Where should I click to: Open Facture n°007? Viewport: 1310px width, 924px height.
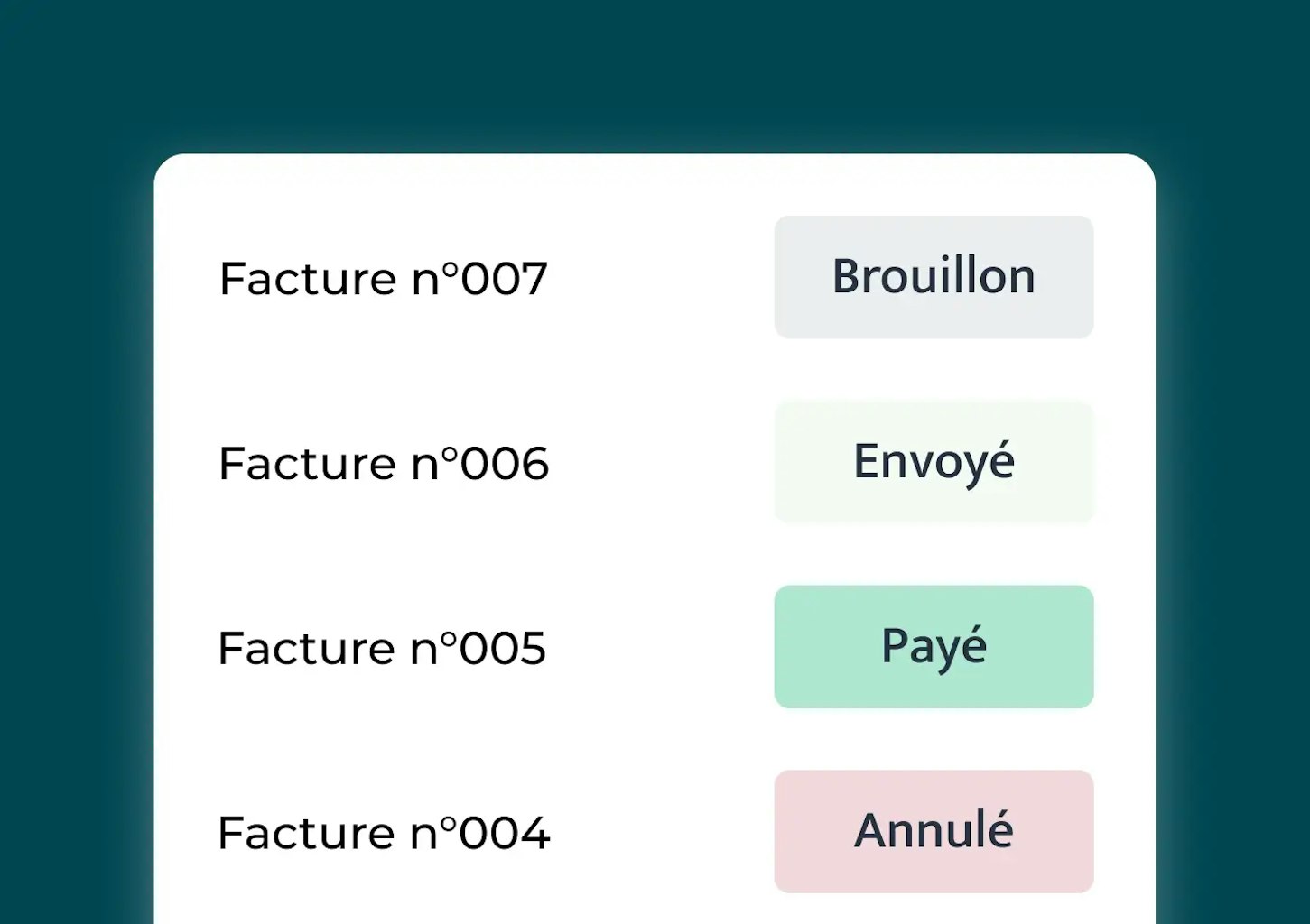coord(383,278)
